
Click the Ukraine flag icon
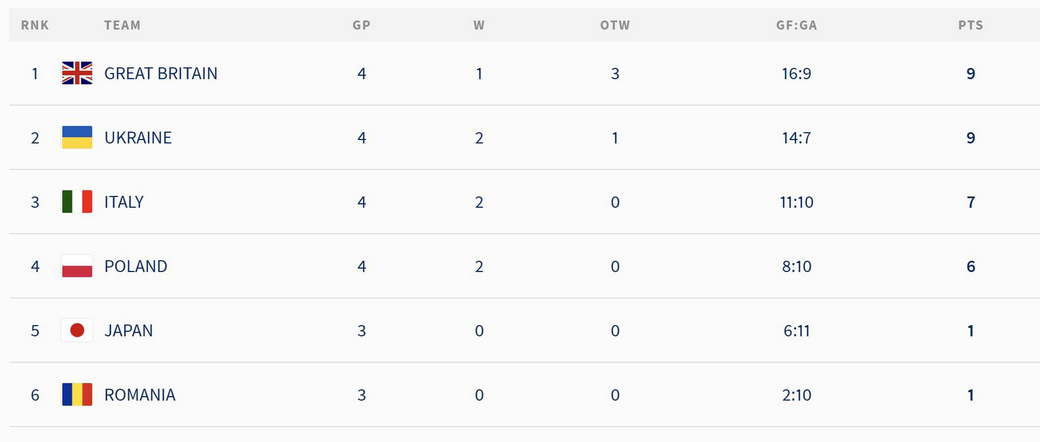(x=77, y=137)
